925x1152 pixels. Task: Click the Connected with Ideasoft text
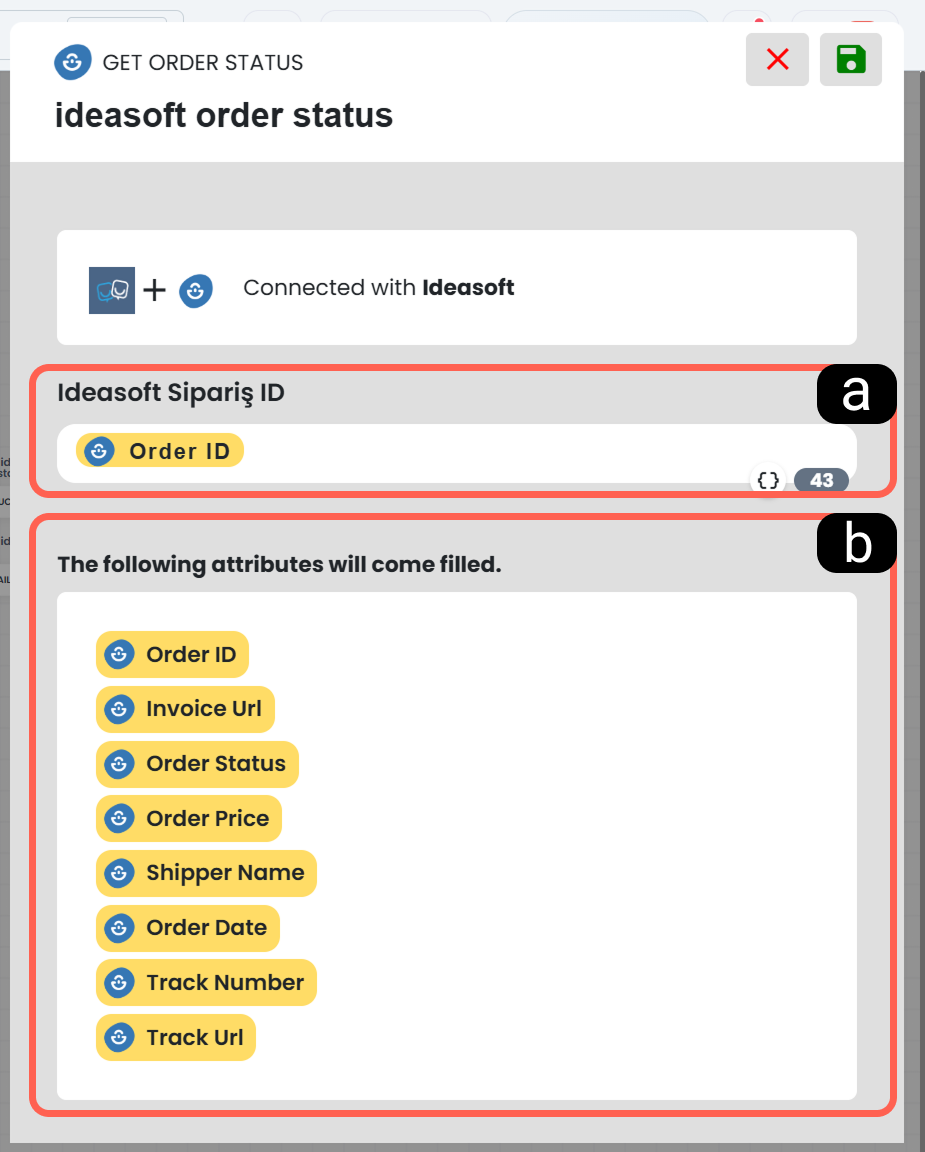378,287
